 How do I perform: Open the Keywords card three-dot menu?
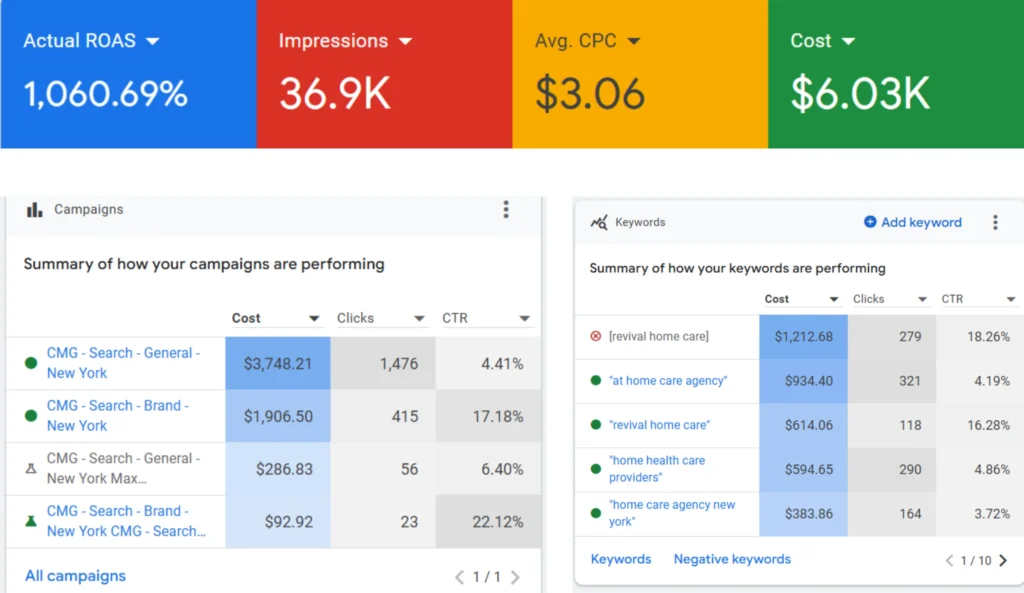995,222
